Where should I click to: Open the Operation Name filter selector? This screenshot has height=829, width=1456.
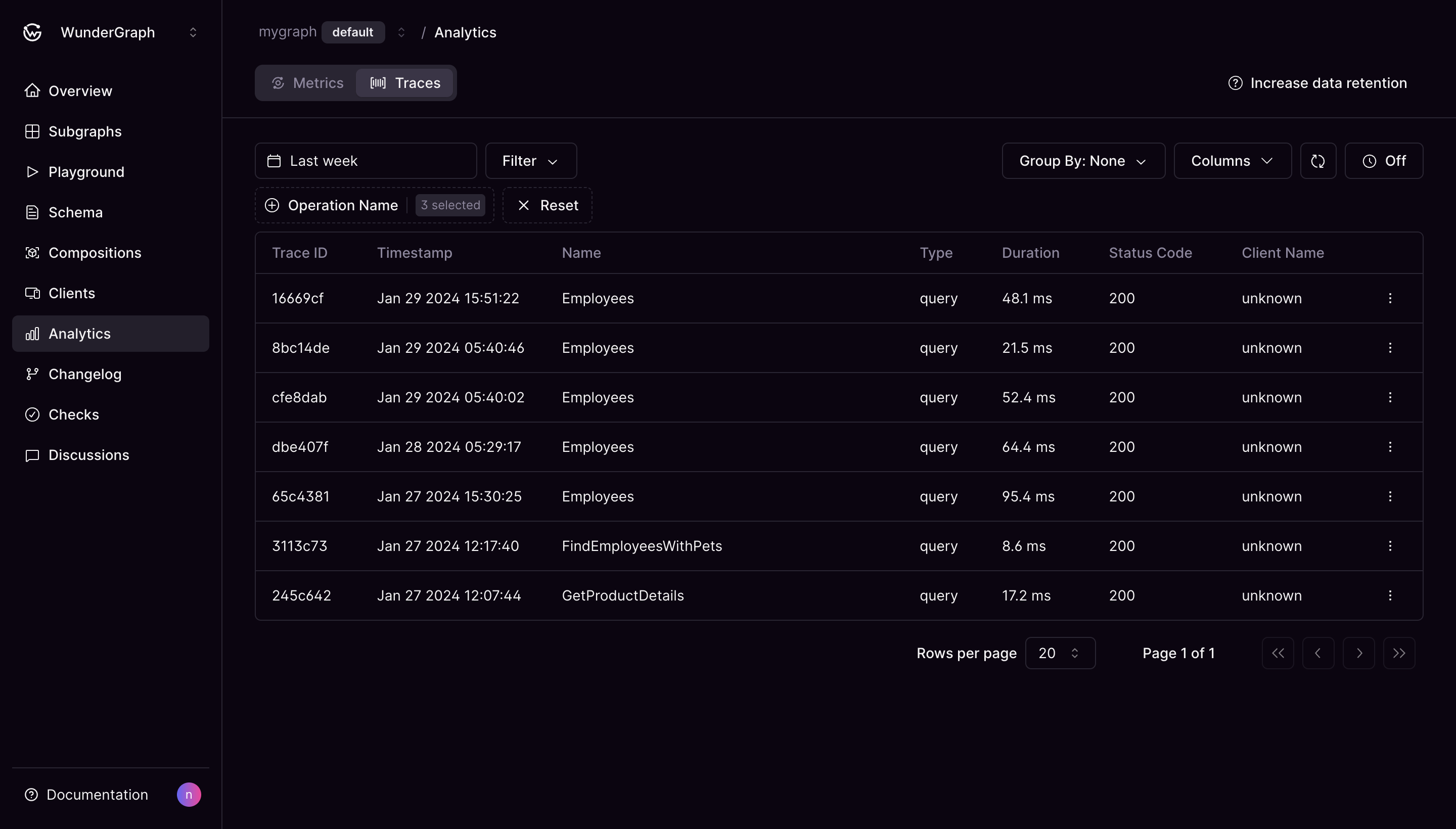click(374, 206)
